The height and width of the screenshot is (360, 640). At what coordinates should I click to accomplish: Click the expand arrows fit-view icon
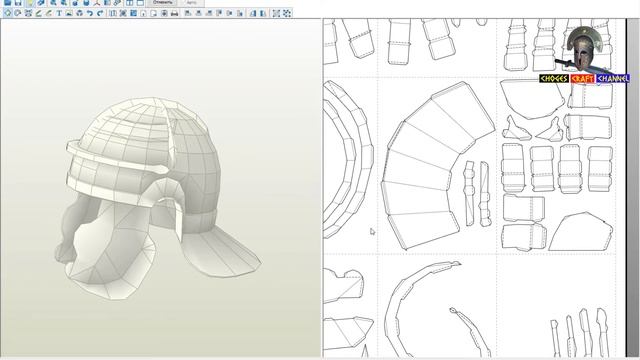click(276, 13)
